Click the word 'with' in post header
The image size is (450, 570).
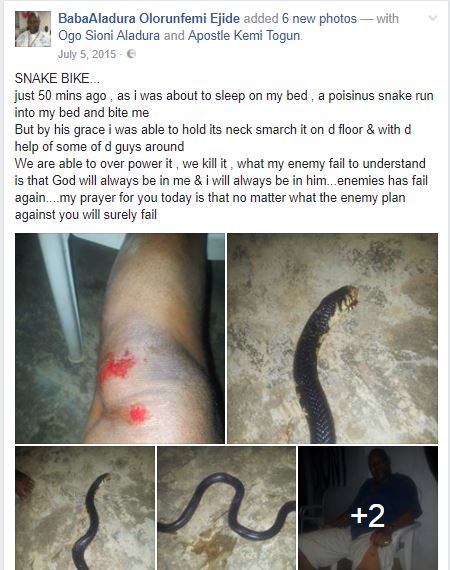(x=387, y=19)
